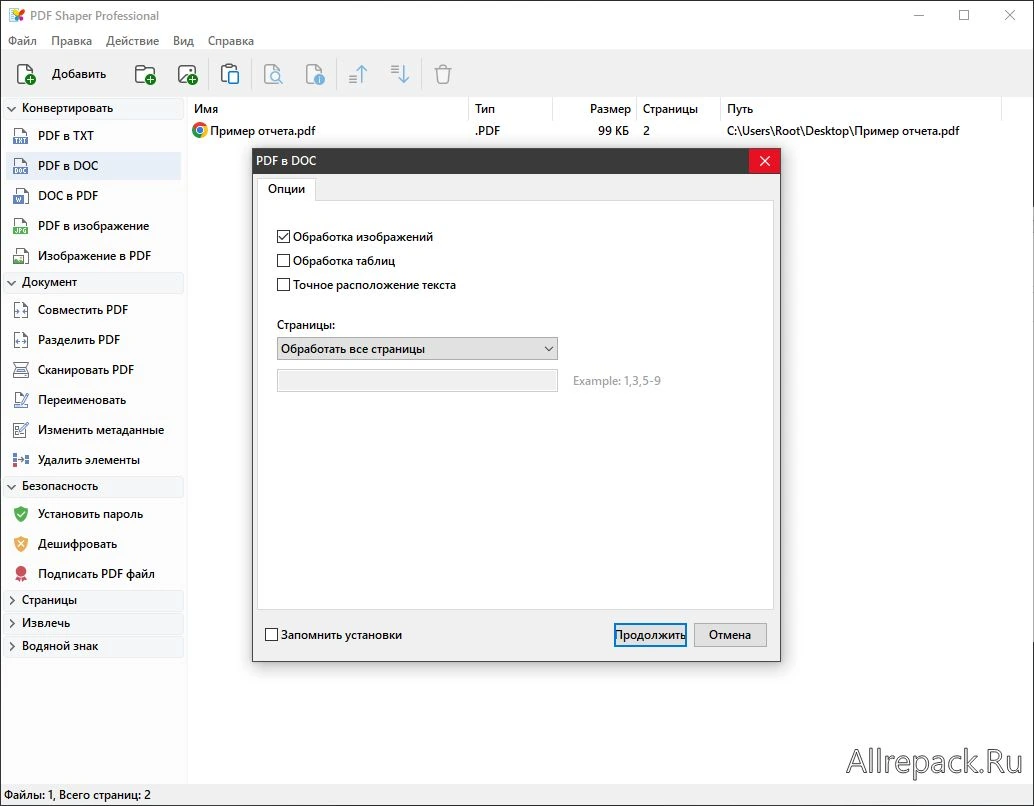Click the file path C:\Users\Root\Desktop cell

pyautogui.click(x=843, y=131)
